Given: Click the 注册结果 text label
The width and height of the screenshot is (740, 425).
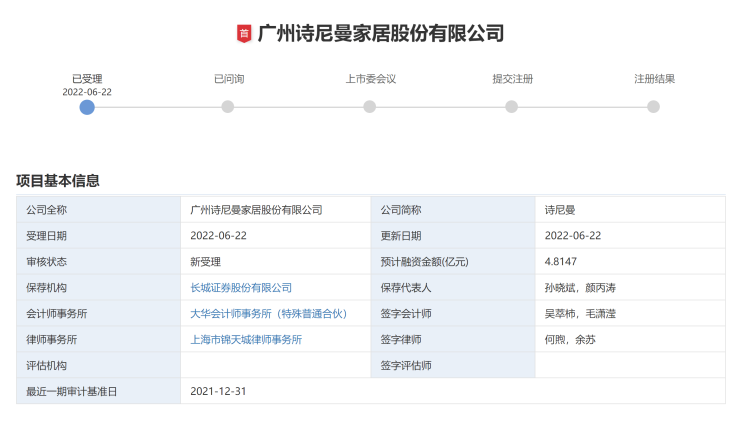Looking at the screenshot, I should tap(654, 78).
